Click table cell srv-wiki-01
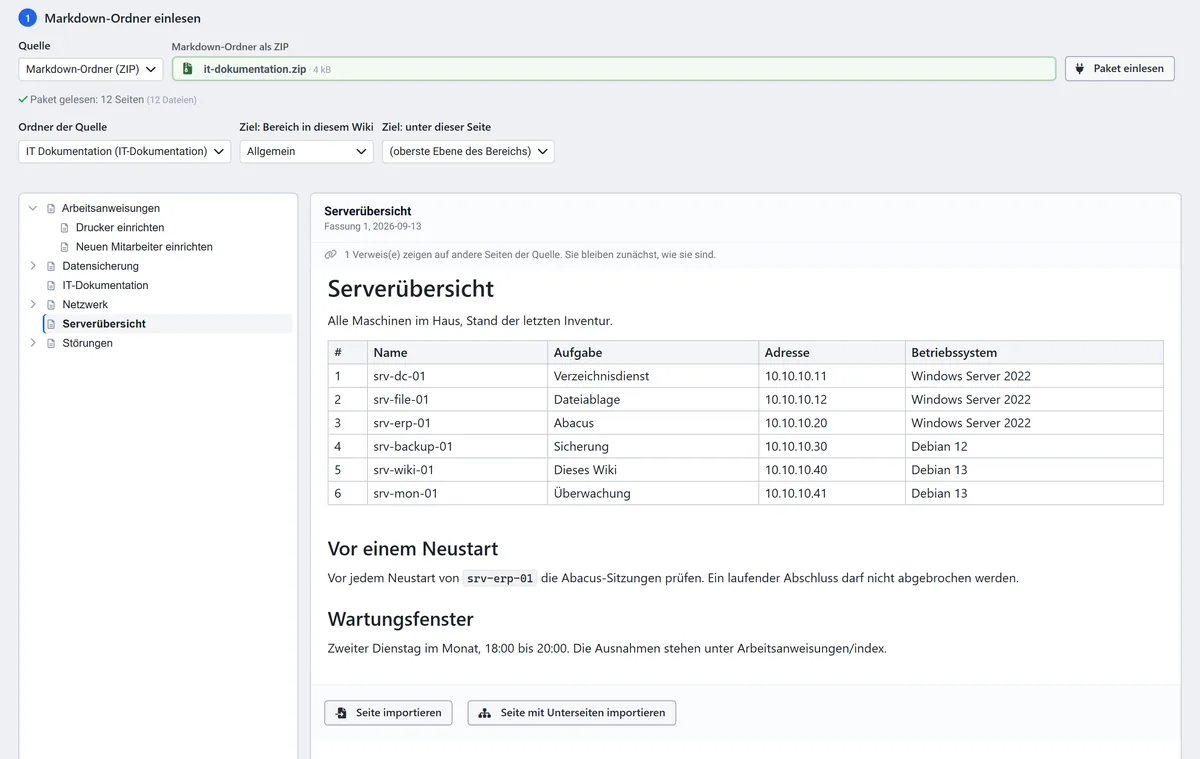Viewport: 1200px width, 759px height. tap(457, 470)
